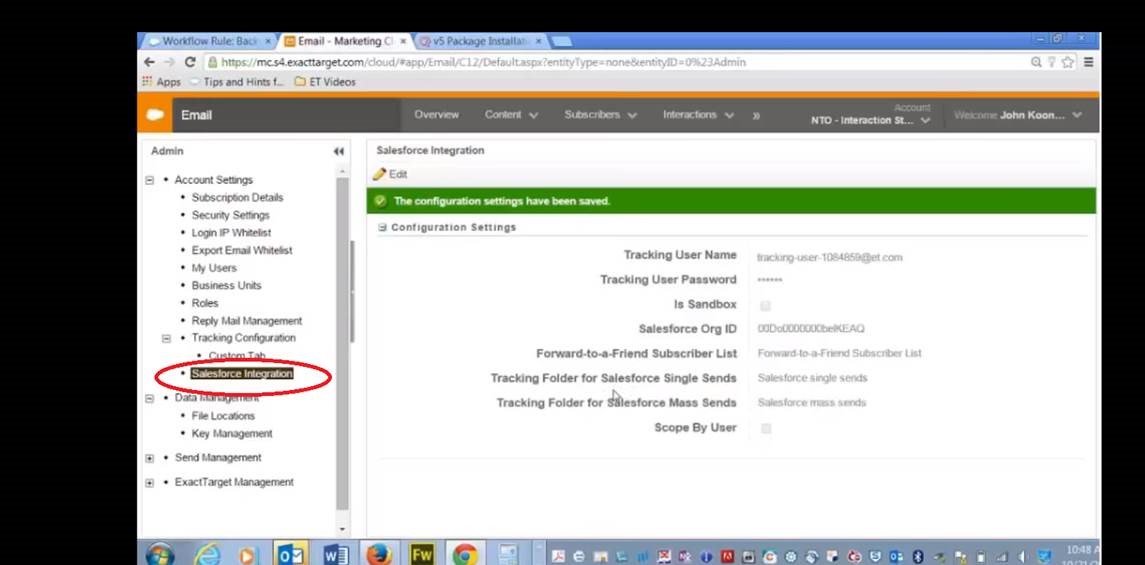Expand the Send Management tree node
This screenshot has width=1145, height=565.
tap(150, 458)
